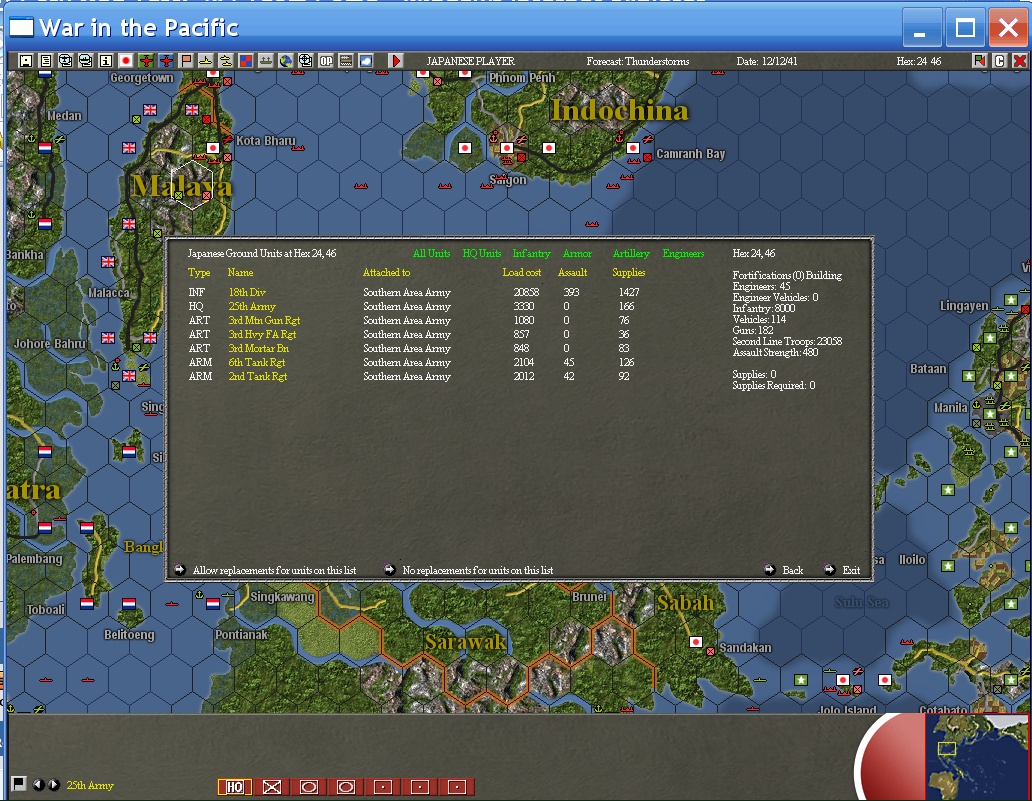Click the red aircraft on green toolbar icon
Image resolution: width=1032 pixels, height=801 pixels.
pos(146,61)
